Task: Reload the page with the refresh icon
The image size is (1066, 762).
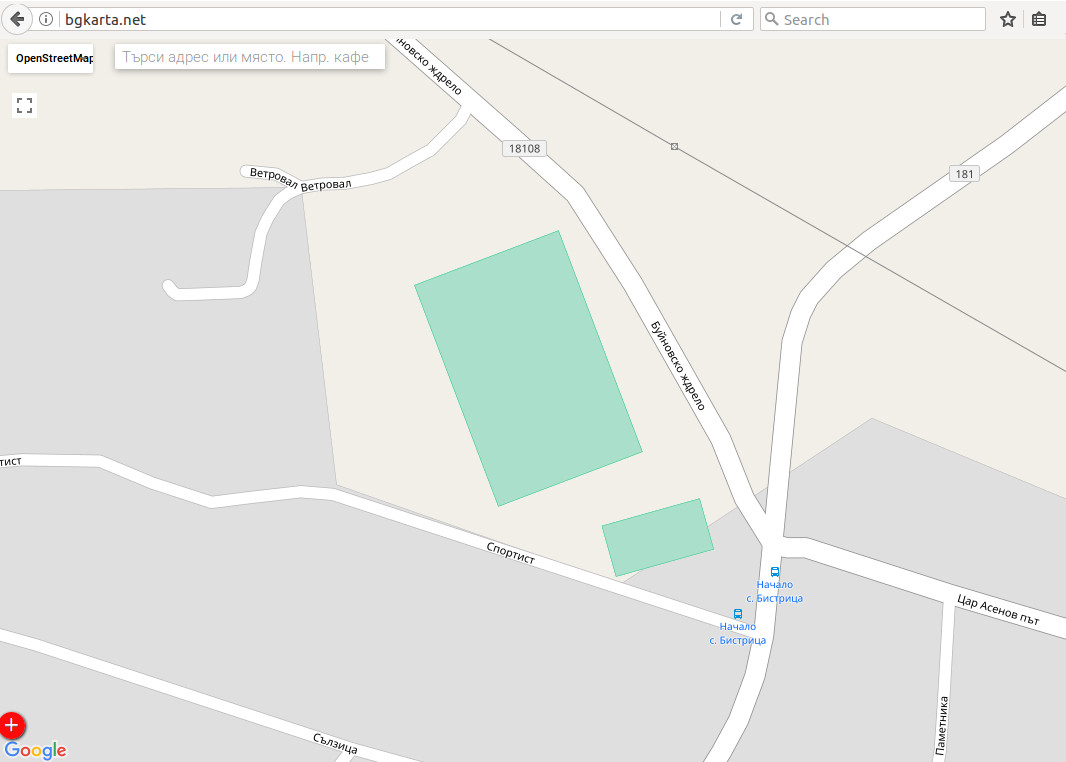Action: click(x=736, y=19)
